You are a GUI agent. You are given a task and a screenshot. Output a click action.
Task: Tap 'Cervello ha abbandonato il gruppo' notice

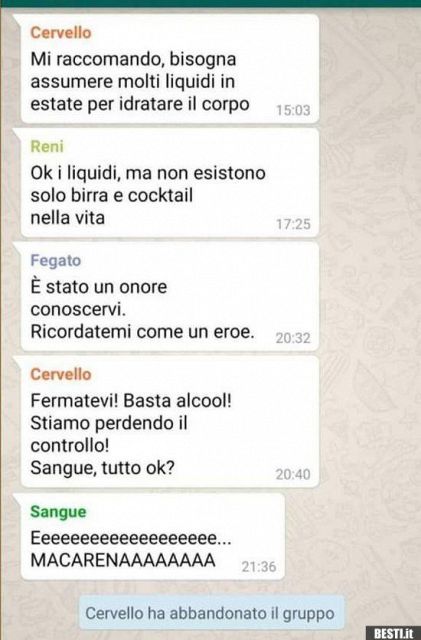coord(210,613)
